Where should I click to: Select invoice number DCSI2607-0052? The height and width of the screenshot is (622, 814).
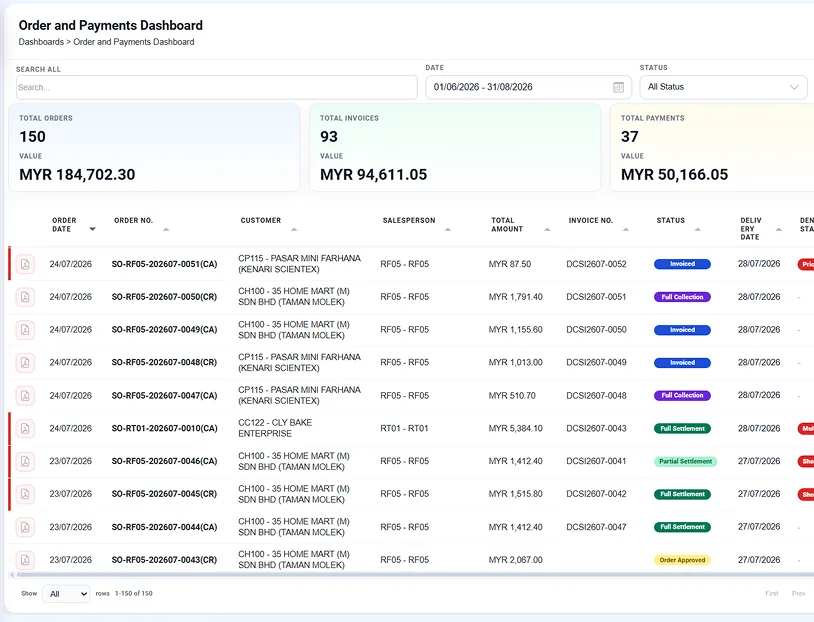(x=596, y=264)
